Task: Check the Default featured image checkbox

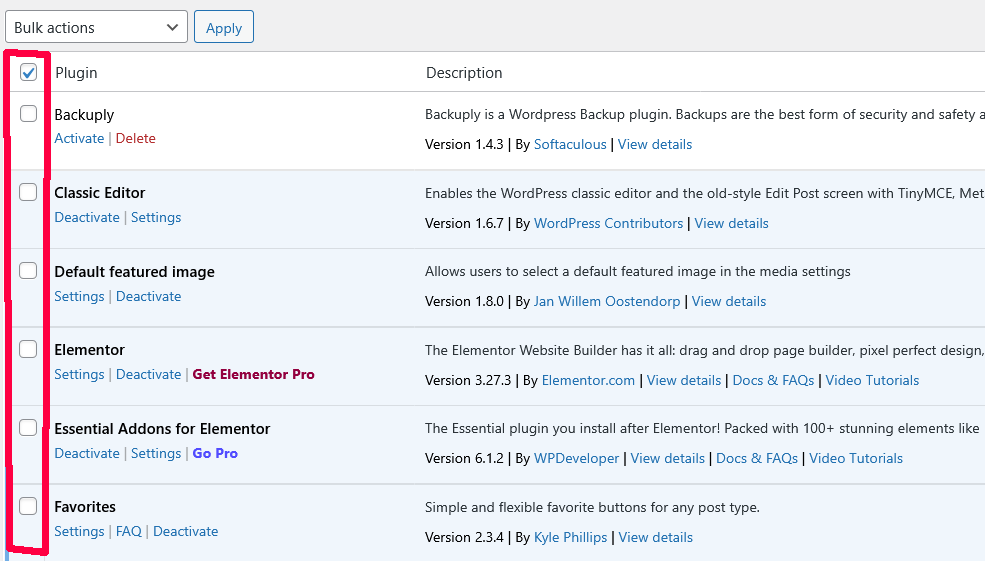Action: [x=28, y=271]
